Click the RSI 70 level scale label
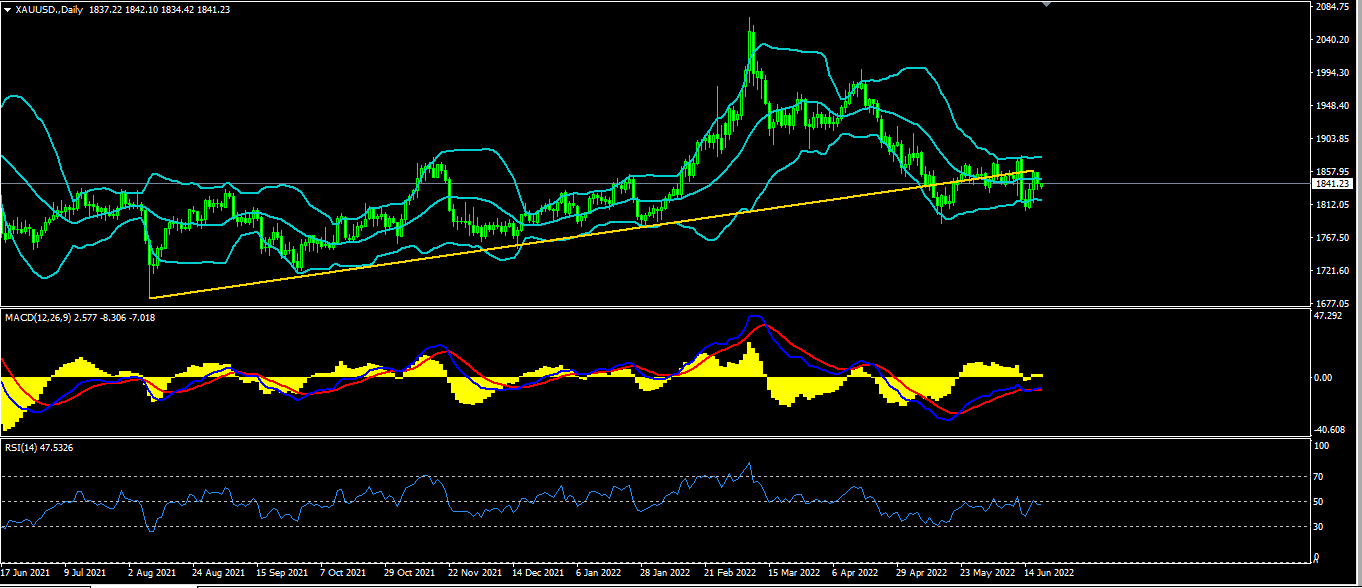 point(1320,477)
